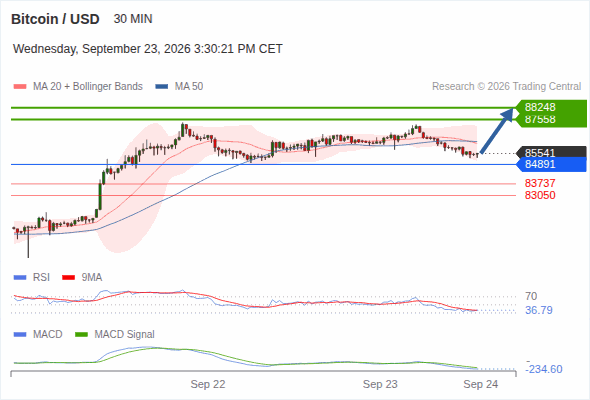
Task: Click the 84891 blue pivot price tag
Action: pyautogui.click(x=551, y=164)
